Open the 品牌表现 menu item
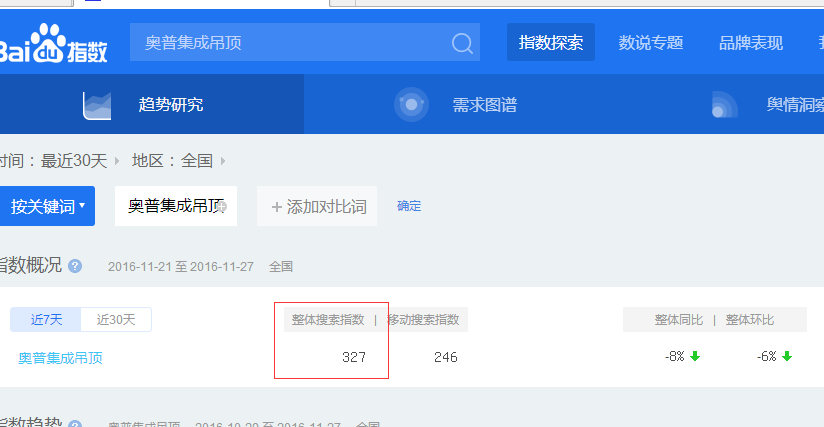 coord(750,43)
